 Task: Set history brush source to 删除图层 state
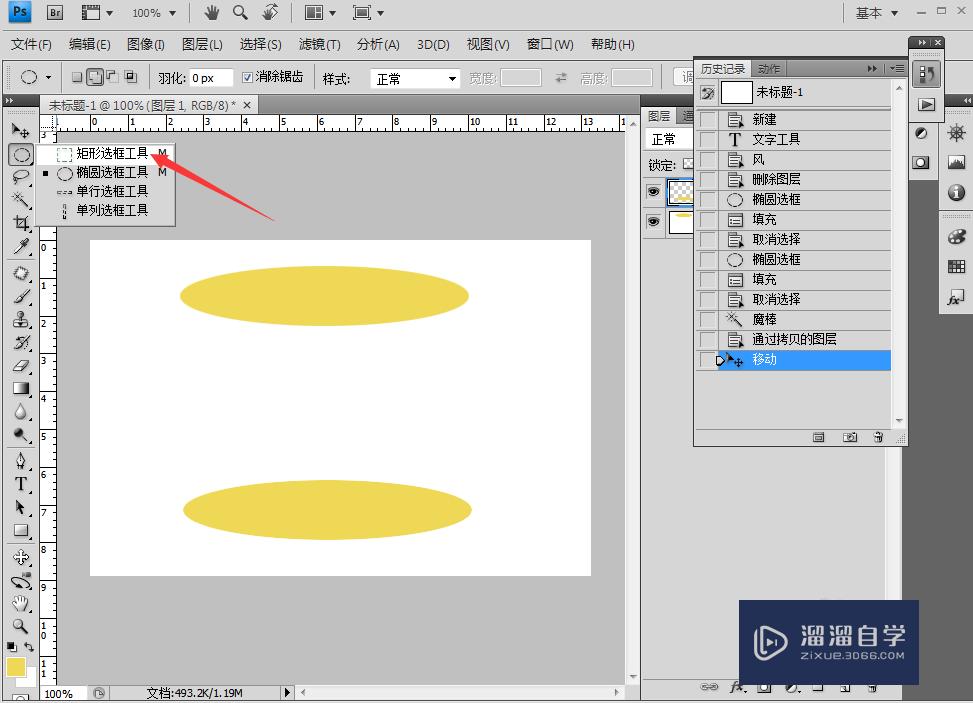click(x=707, y=179)
